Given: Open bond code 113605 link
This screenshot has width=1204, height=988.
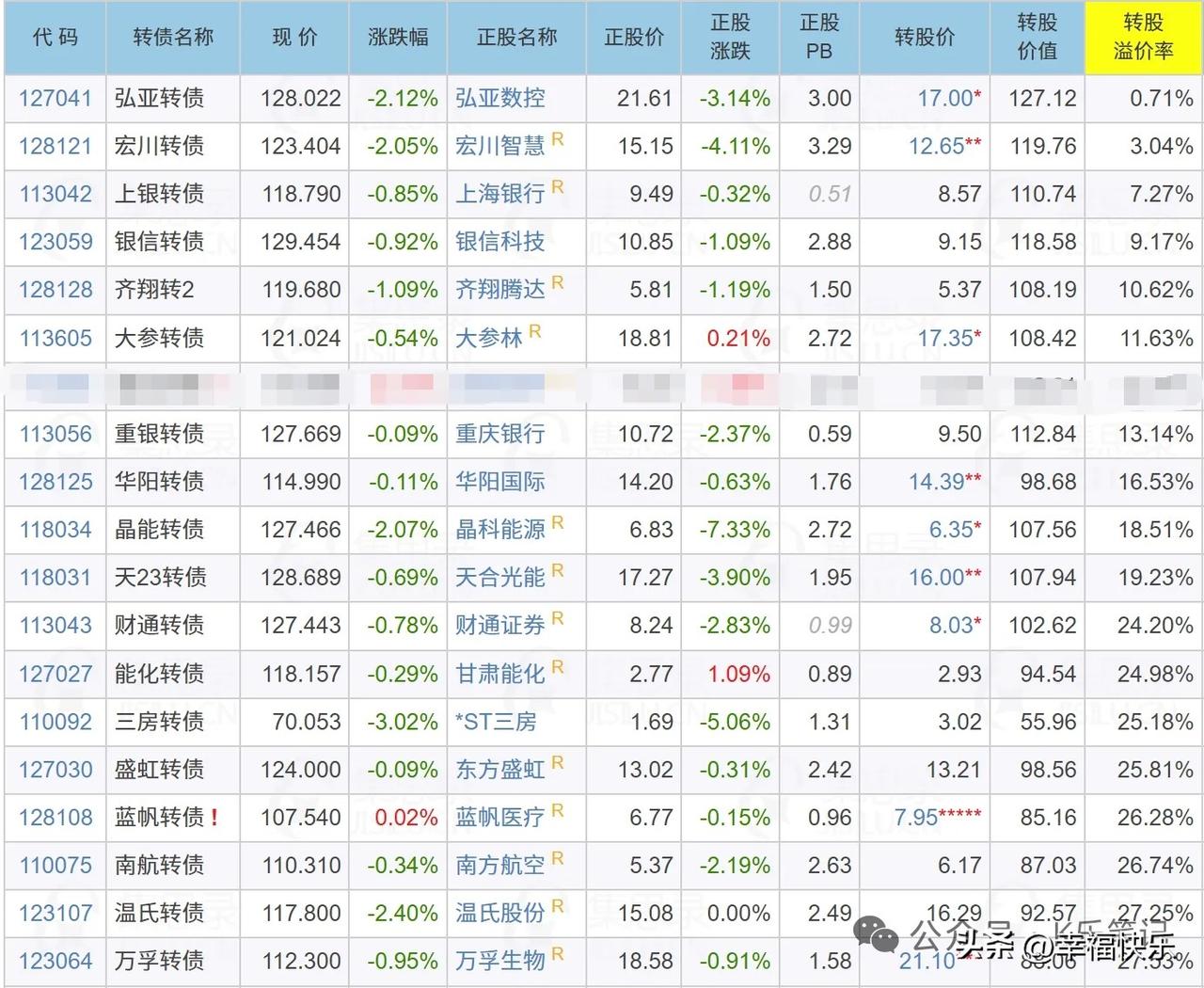Looking at the screenshot, I should tap(55, 338).
